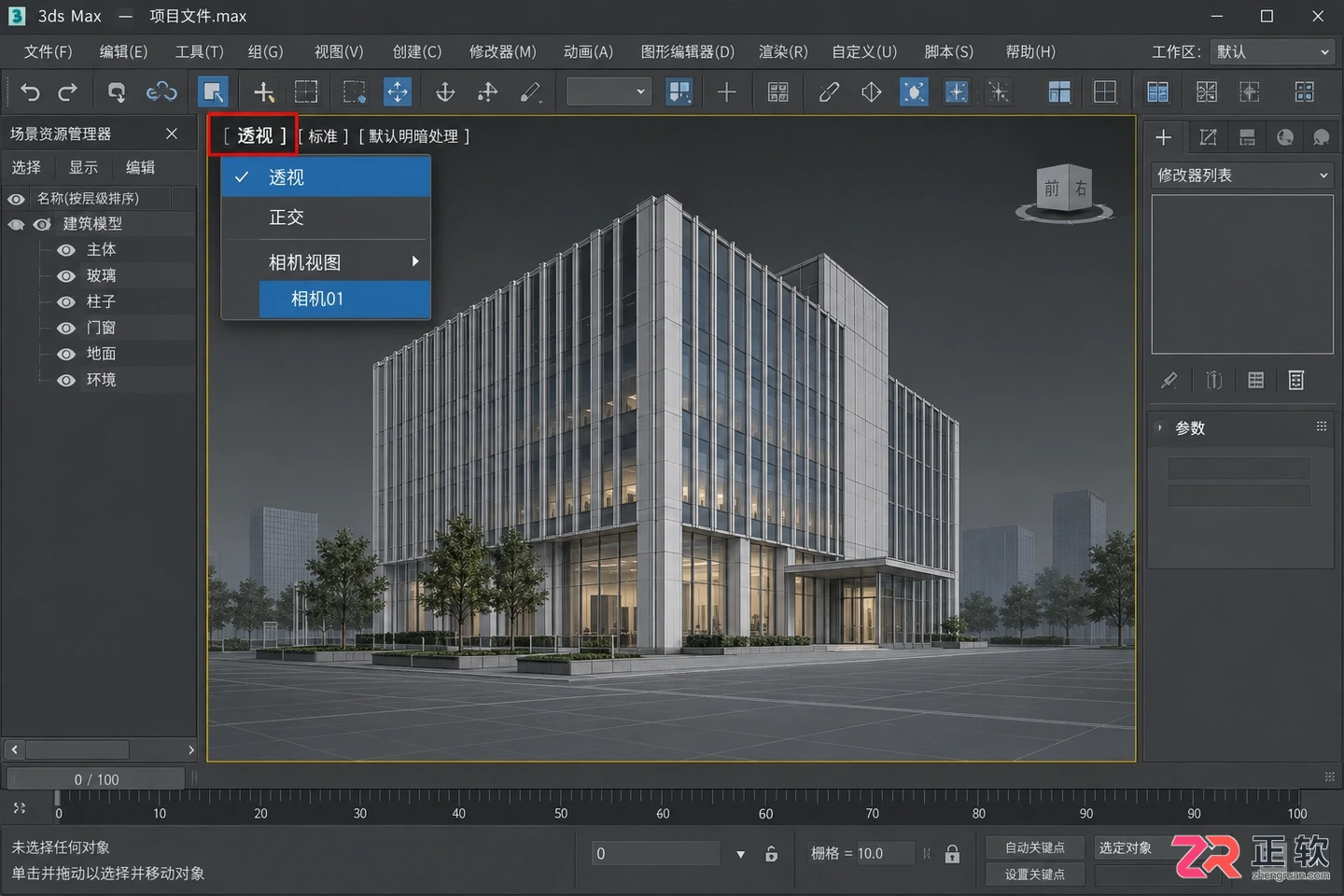Open 编辑 tab in scene explorer
The width and height of the screenshot is (1344, 896).
140,168
